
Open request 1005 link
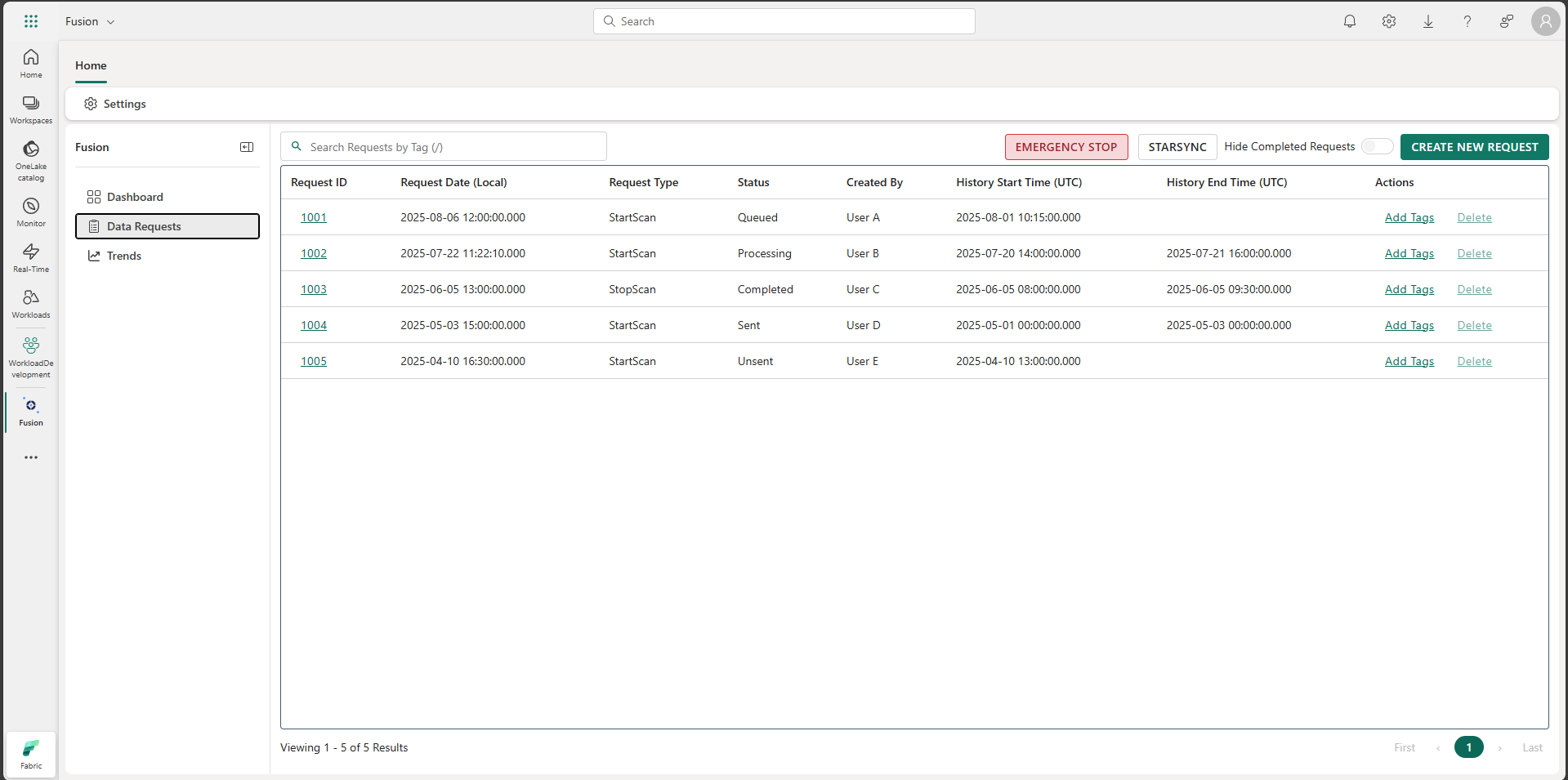pyautogui.click(x=314, y=361)
